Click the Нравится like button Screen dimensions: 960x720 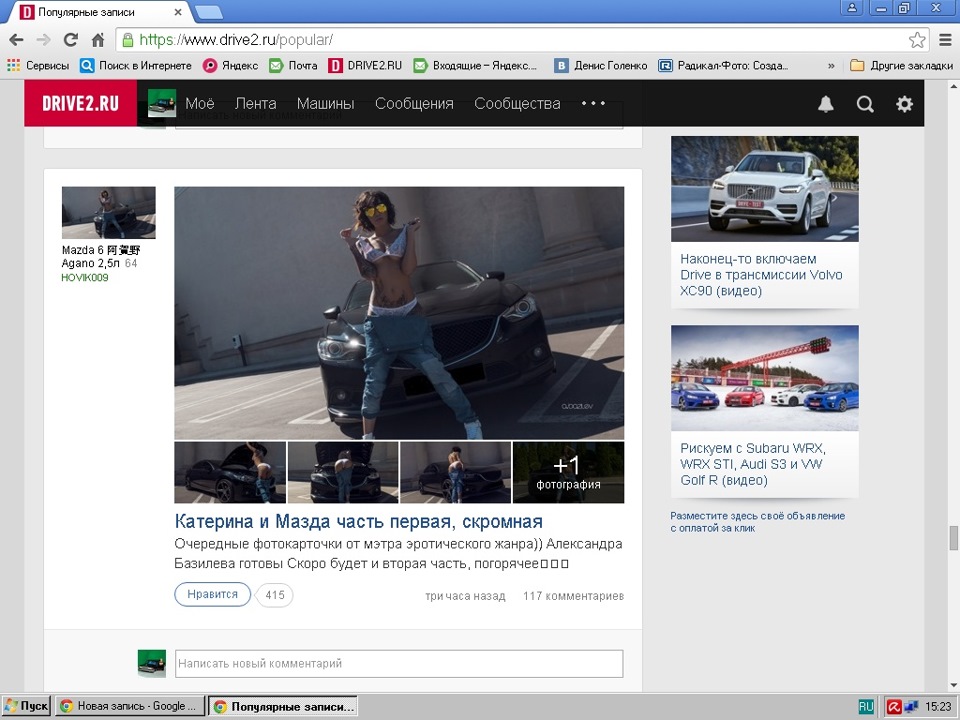pos(212,594)
